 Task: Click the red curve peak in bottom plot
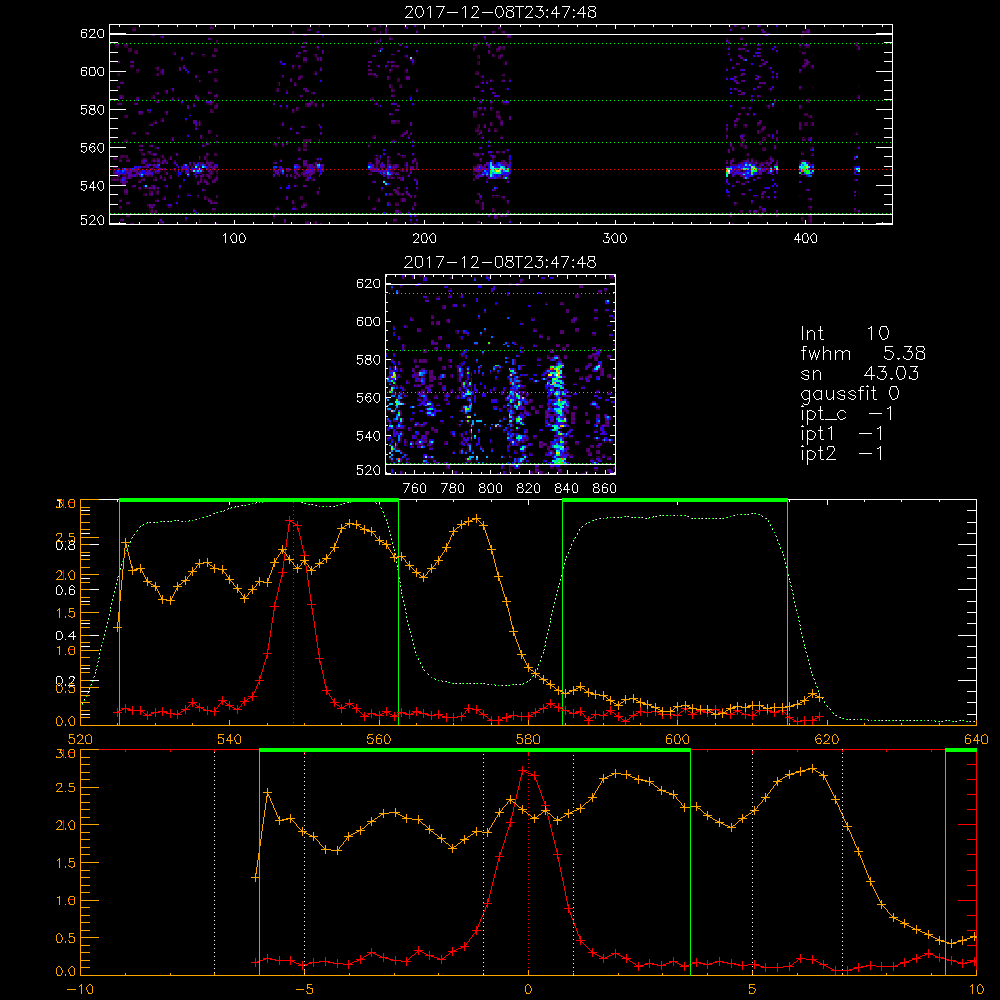point(524,770)
